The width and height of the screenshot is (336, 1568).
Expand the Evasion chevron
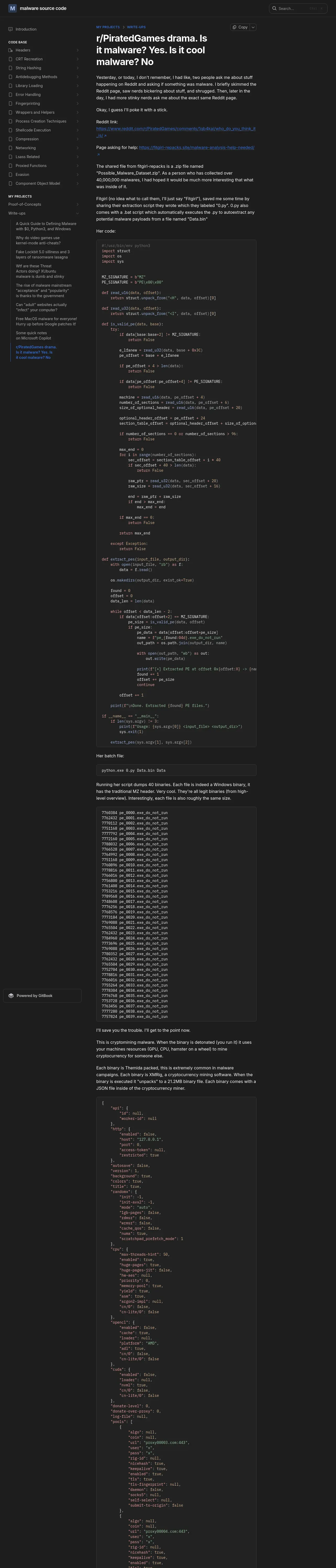pyautogui.click(x=77, y=174)
